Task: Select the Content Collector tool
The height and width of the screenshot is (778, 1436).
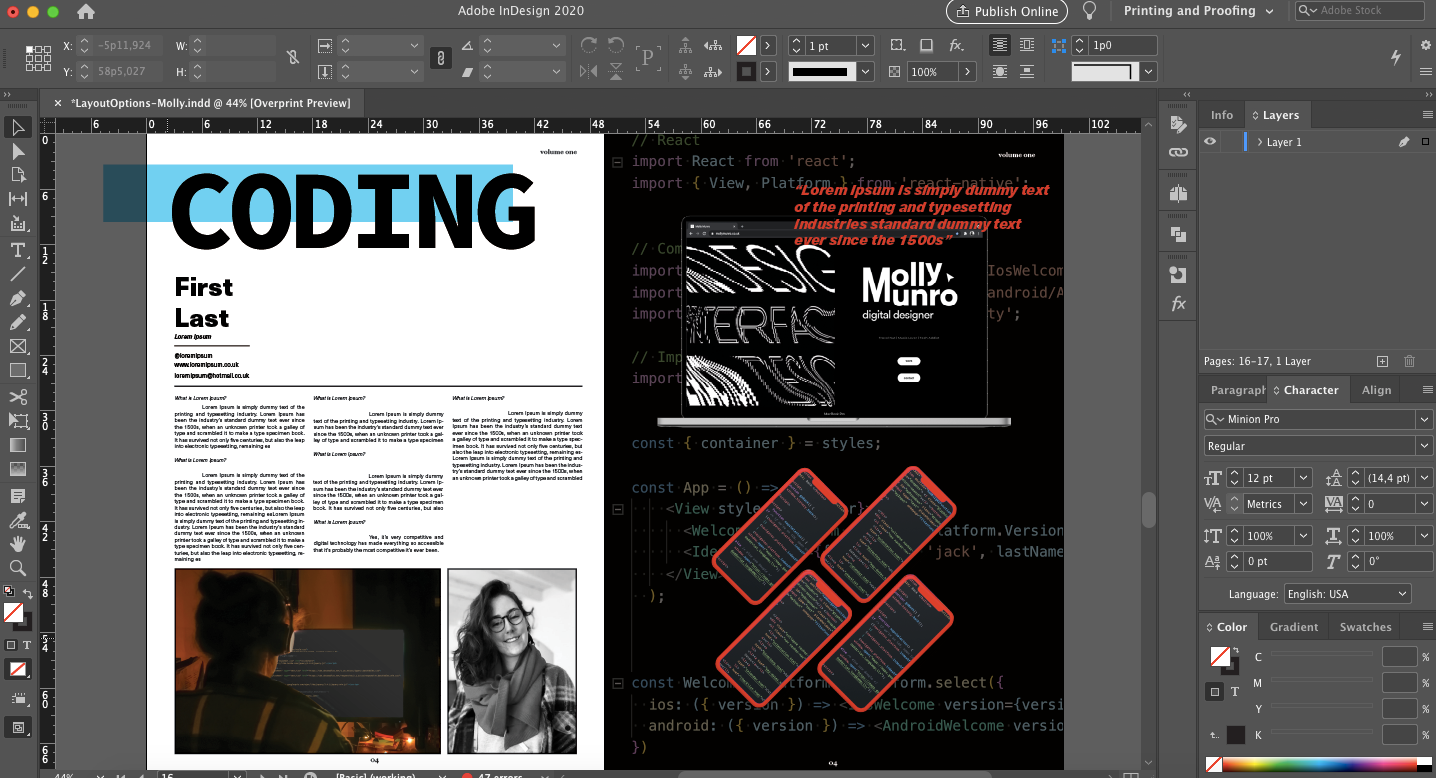Action: pos(17,224)
